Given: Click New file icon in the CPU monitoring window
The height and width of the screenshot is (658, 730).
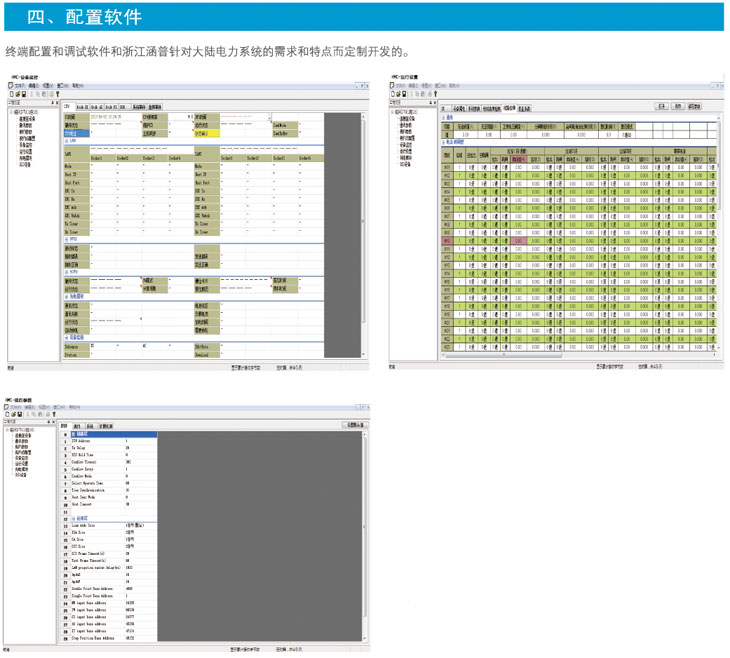Looking at the screenshot, I should pyautogui.click(x=12, y=94).
